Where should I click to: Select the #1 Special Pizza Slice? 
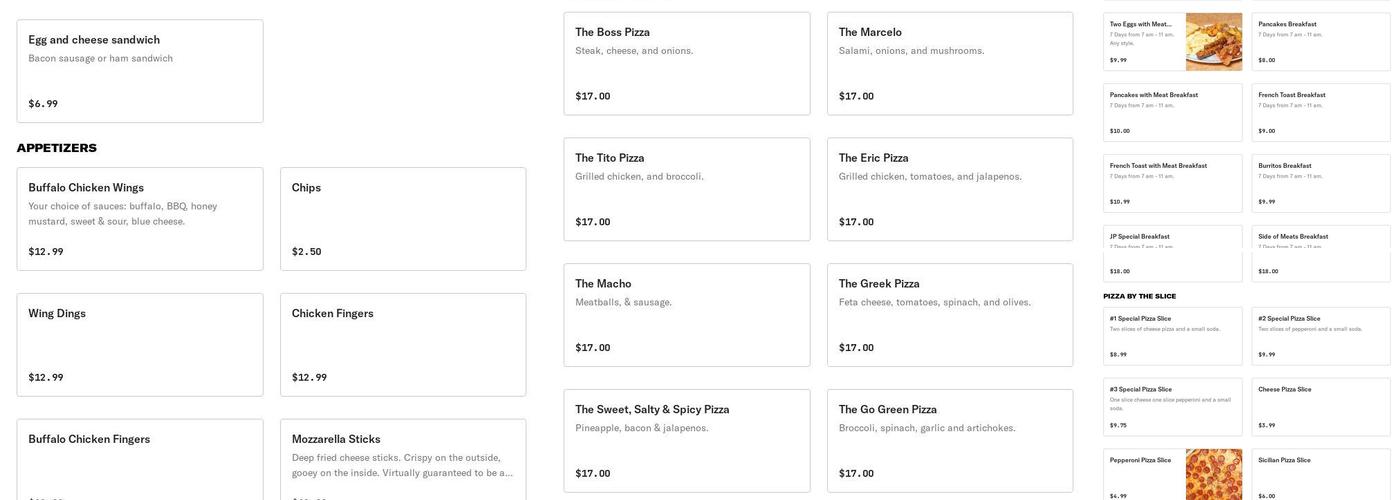[1172, 336]
